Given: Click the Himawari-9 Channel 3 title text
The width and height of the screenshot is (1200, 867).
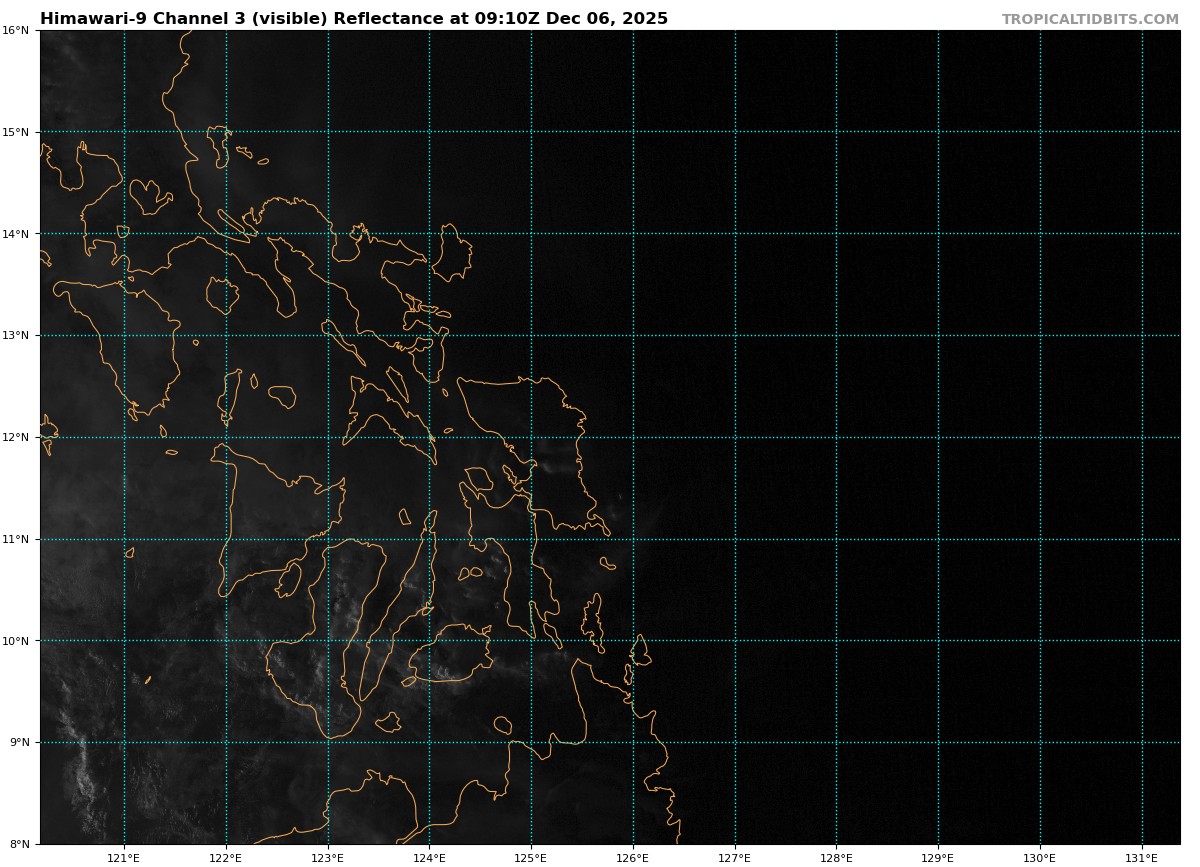Looking at the screenshot, I should [x=353, y=19].
